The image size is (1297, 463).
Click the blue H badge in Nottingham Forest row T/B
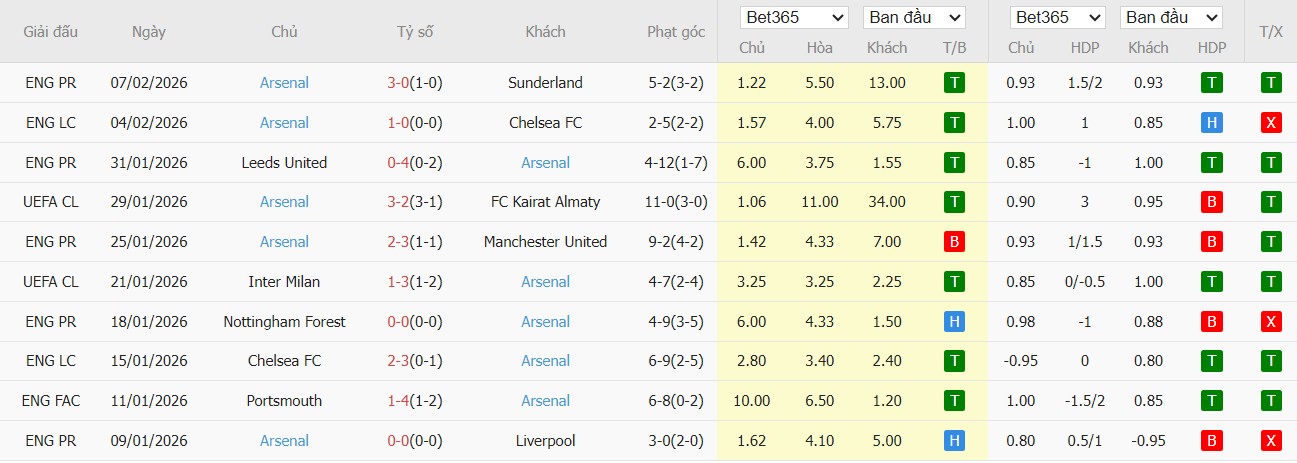point(954,322)
